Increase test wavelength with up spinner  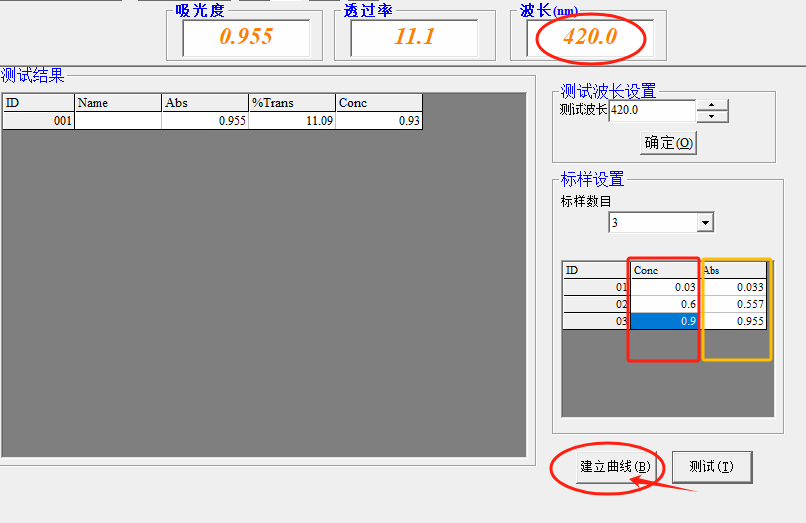point(712,105)
